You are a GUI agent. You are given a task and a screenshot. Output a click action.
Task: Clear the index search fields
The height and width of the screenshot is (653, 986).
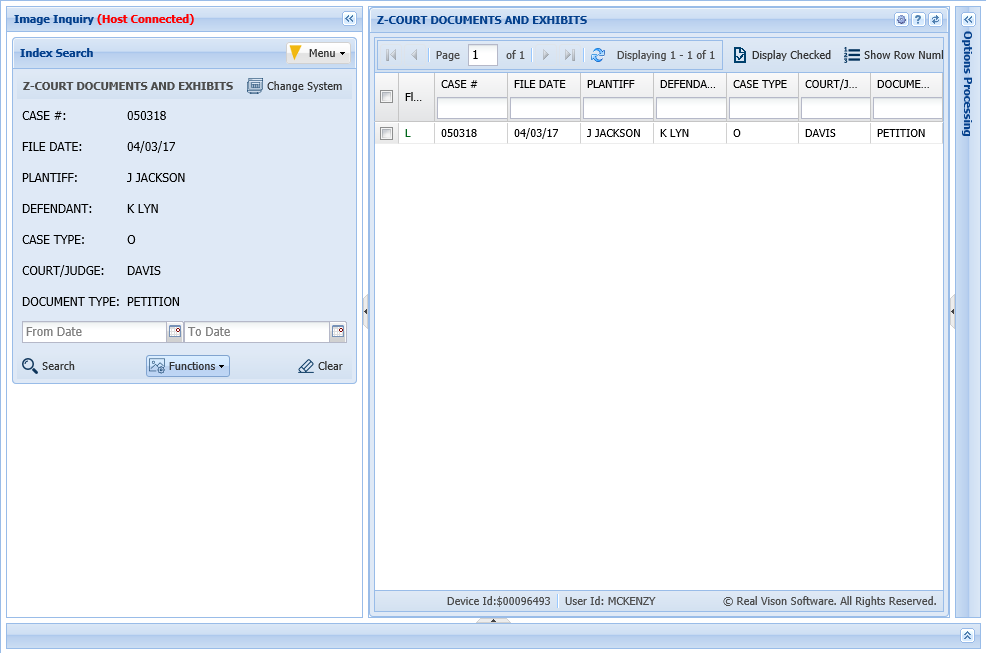(x=320, y=366)
